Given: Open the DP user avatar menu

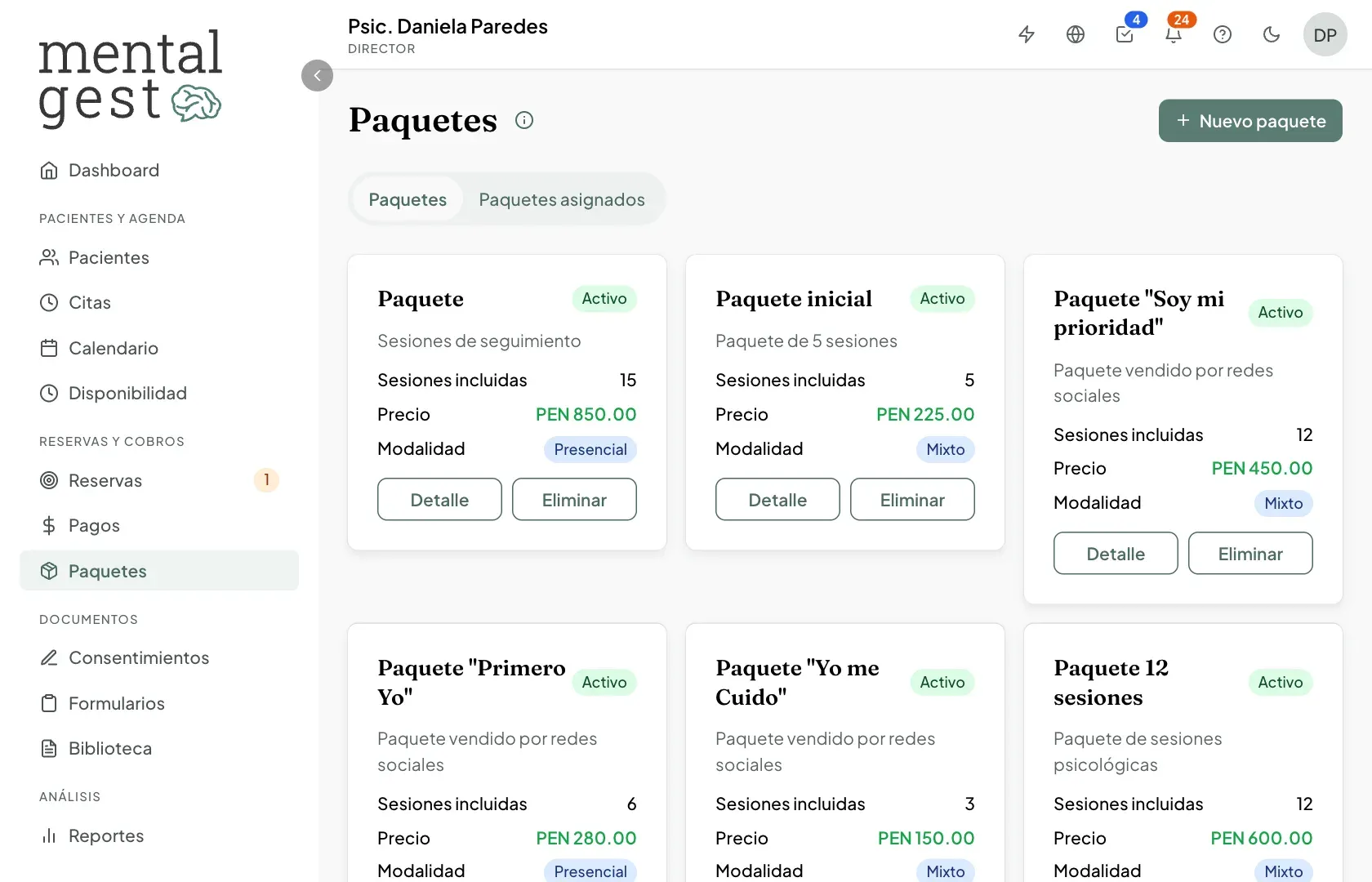Looking at the screenshot, I should tap(1325, 34).
